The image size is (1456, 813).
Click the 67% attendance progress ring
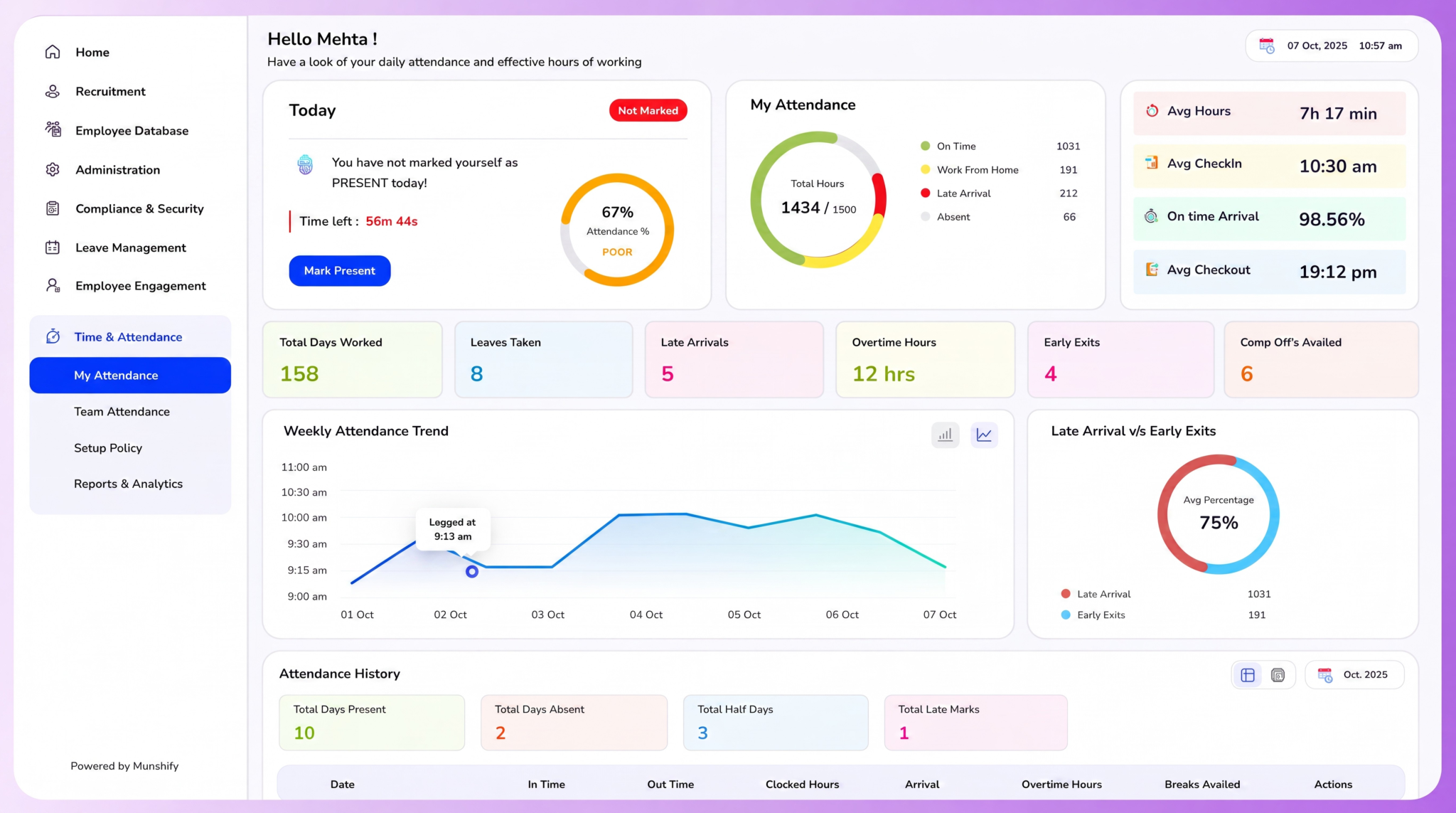[617, 230]
